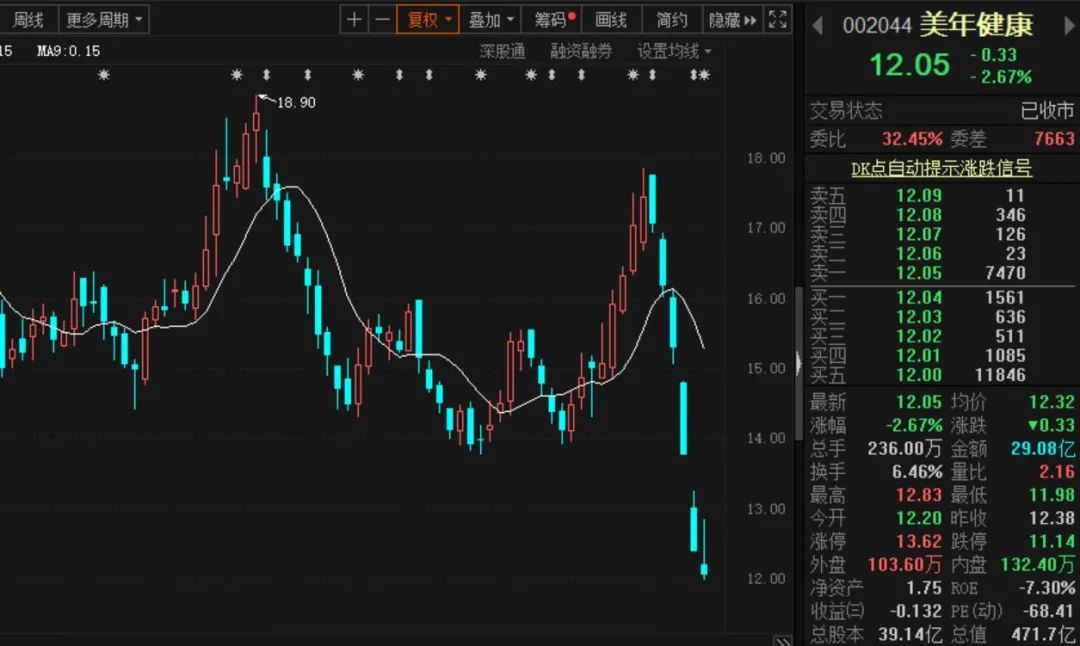Go to previous stock with left arrow

[x=817, y=26]
